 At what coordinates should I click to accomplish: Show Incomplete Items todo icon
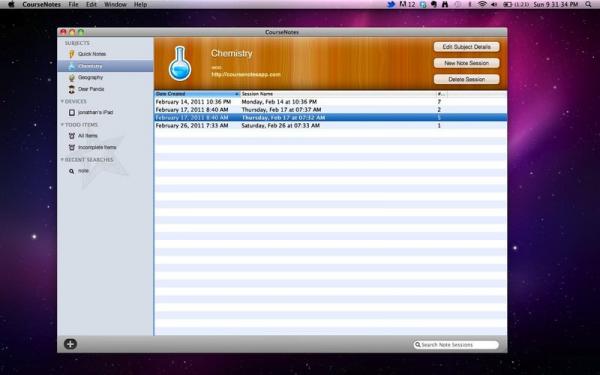[x=72, y=147]
